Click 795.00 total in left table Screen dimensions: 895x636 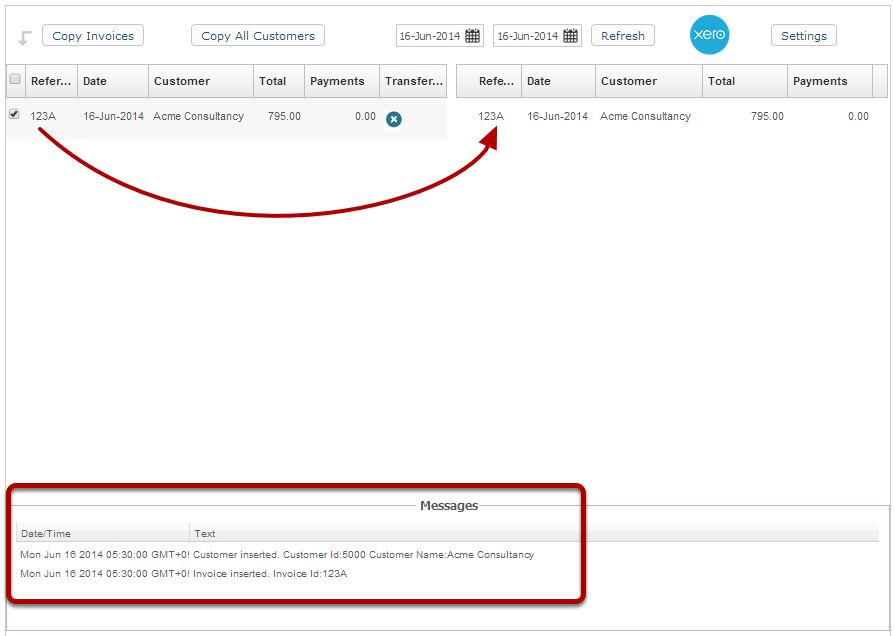[x=284, y=116]
